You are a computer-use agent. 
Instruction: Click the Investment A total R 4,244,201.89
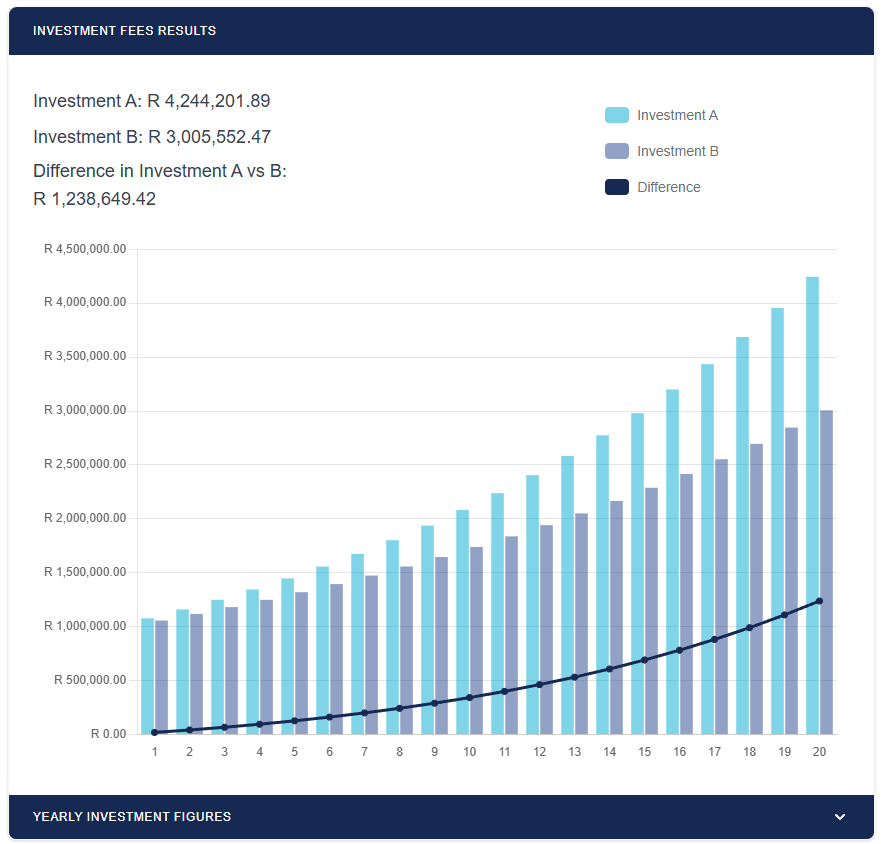point(208,101)
